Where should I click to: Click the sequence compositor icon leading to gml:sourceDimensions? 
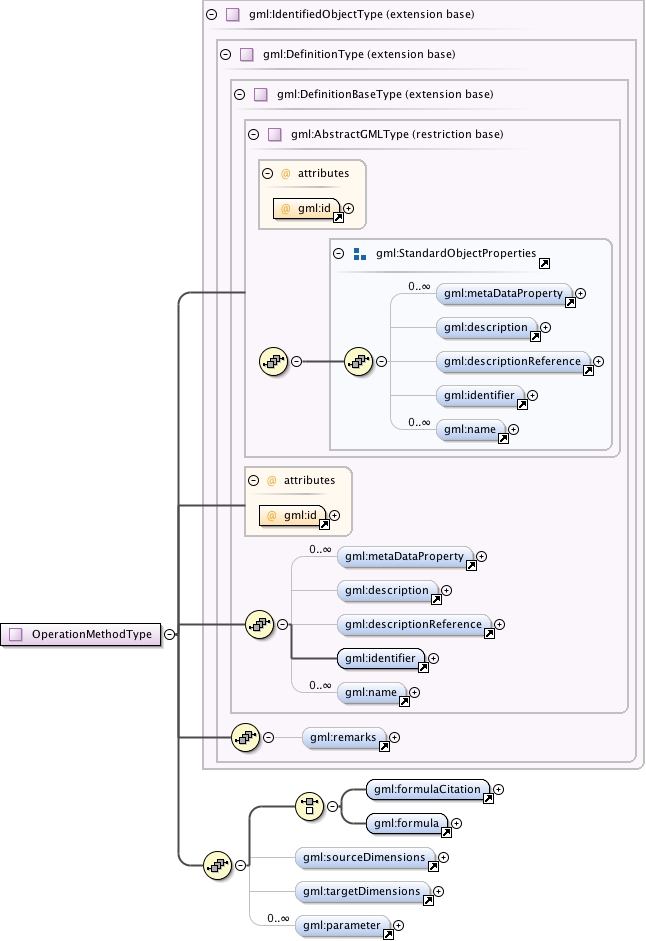(217, 865)
